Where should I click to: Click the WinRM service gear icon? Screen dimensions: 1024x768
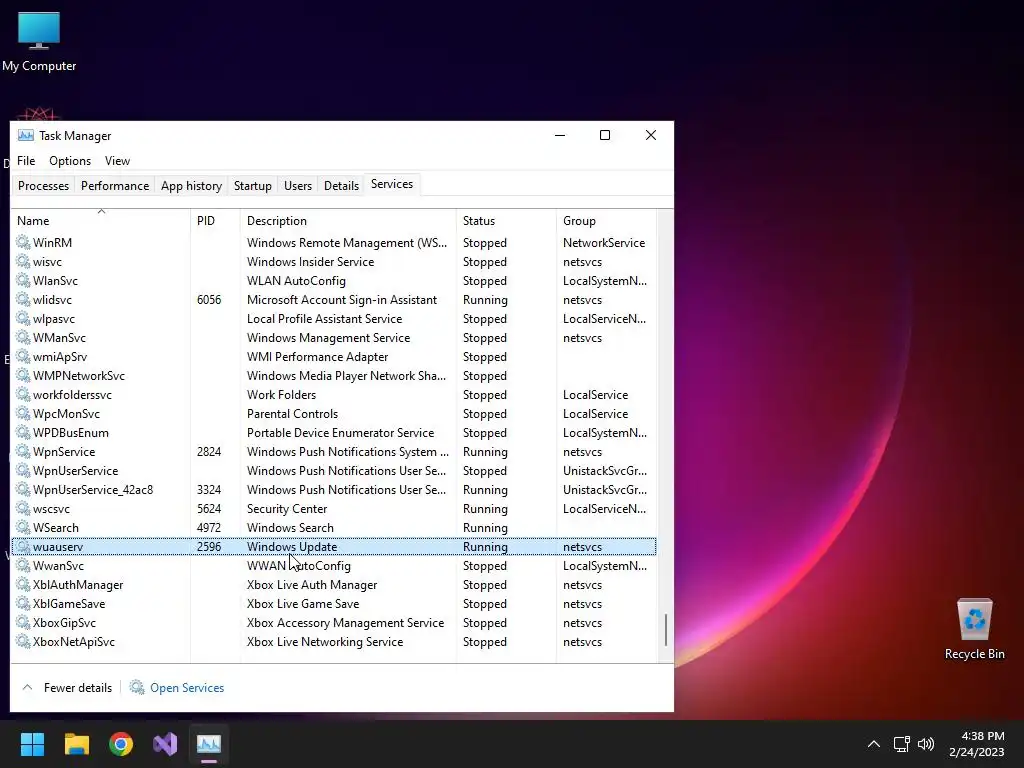click(23, 242)
